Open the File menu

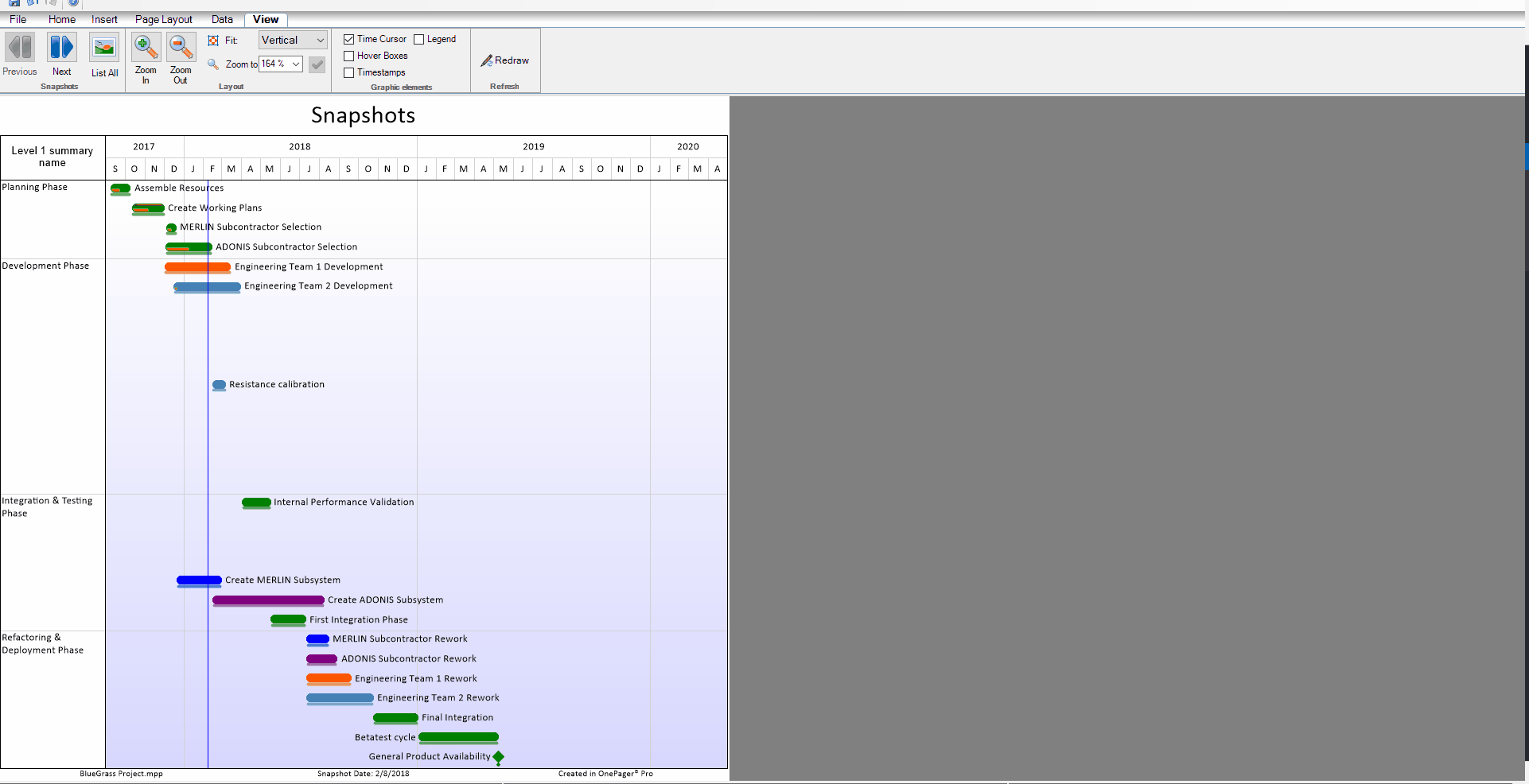tap(18, 19)
